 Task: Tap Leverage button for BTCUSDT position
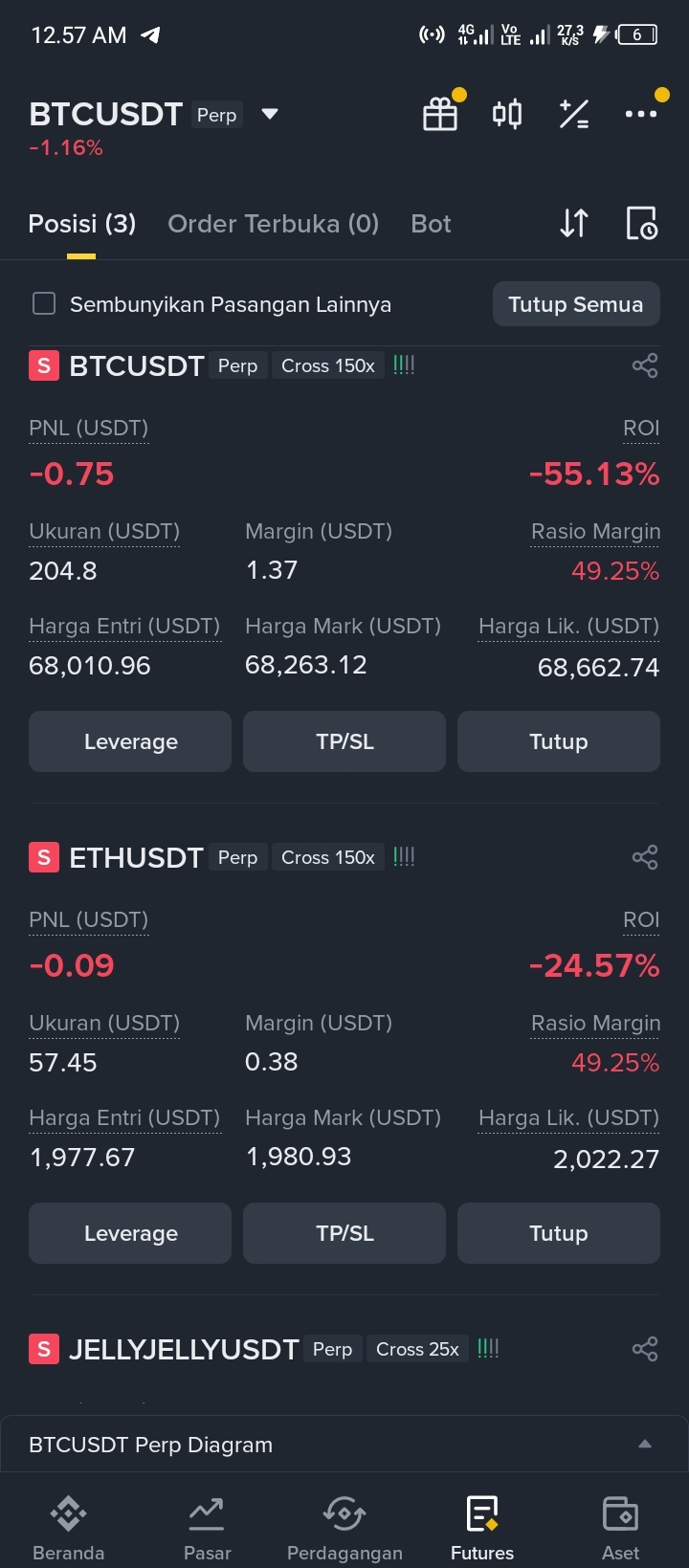(130, 741)
